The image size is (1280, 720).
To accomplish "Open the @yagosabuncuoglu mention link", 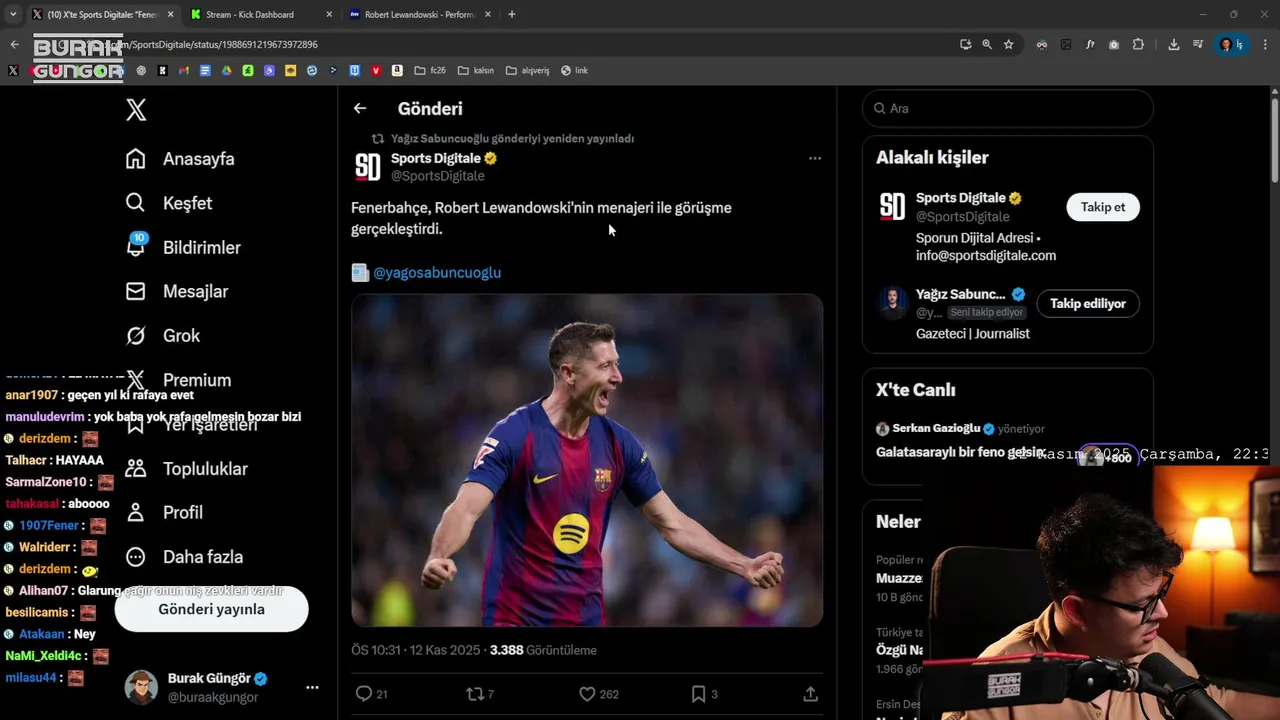I will point(437,273).
